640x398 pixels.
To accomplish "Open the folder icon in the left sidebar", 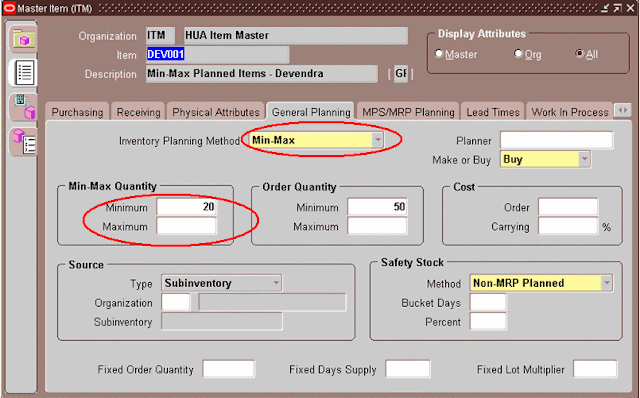I will (x=23, y=39).
